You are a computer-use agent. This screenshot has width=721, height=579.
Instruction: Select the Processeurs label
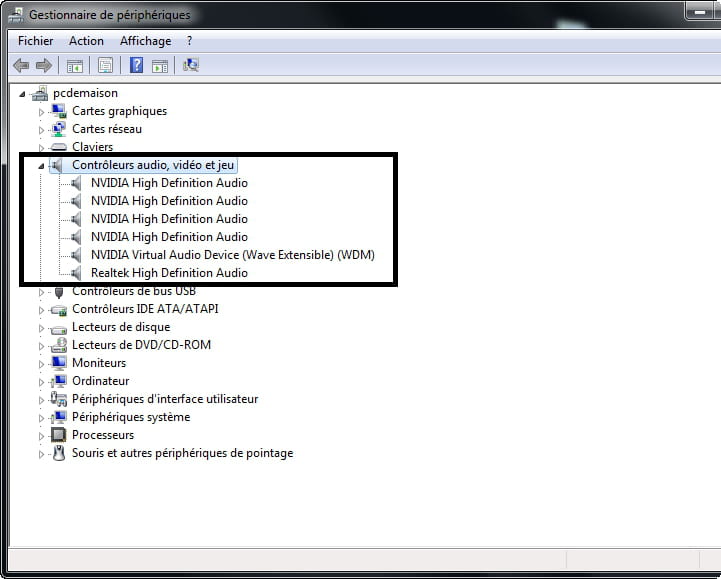tap(103, 435)
